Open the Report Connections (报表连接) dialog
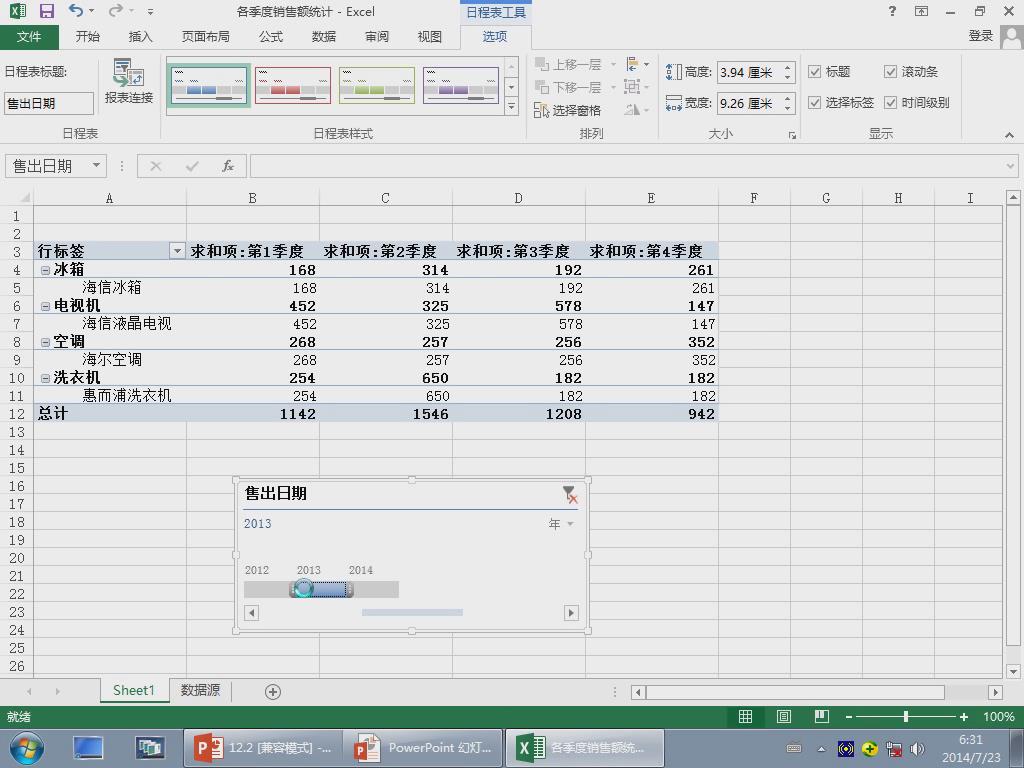1024x768 pixels. (x=129, y=82)
